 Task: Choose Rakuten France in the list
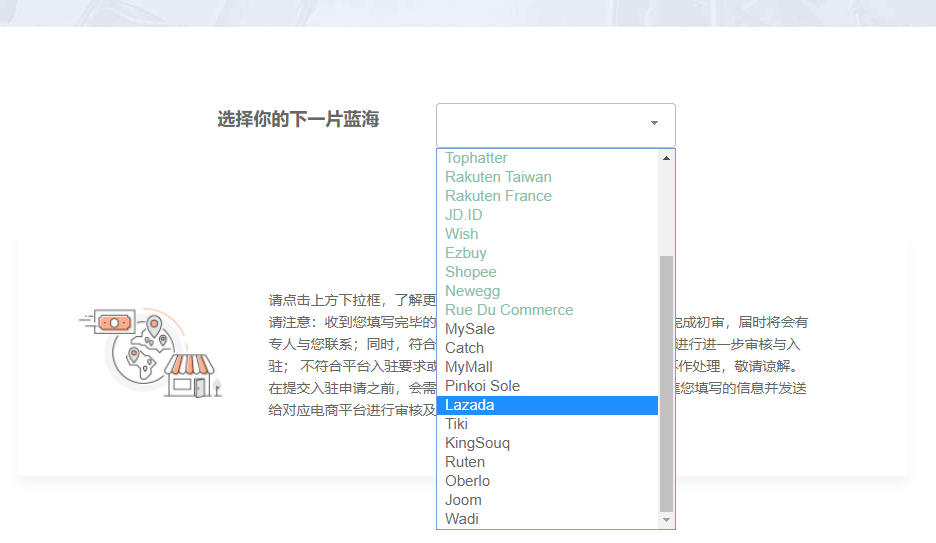(547, 196)
